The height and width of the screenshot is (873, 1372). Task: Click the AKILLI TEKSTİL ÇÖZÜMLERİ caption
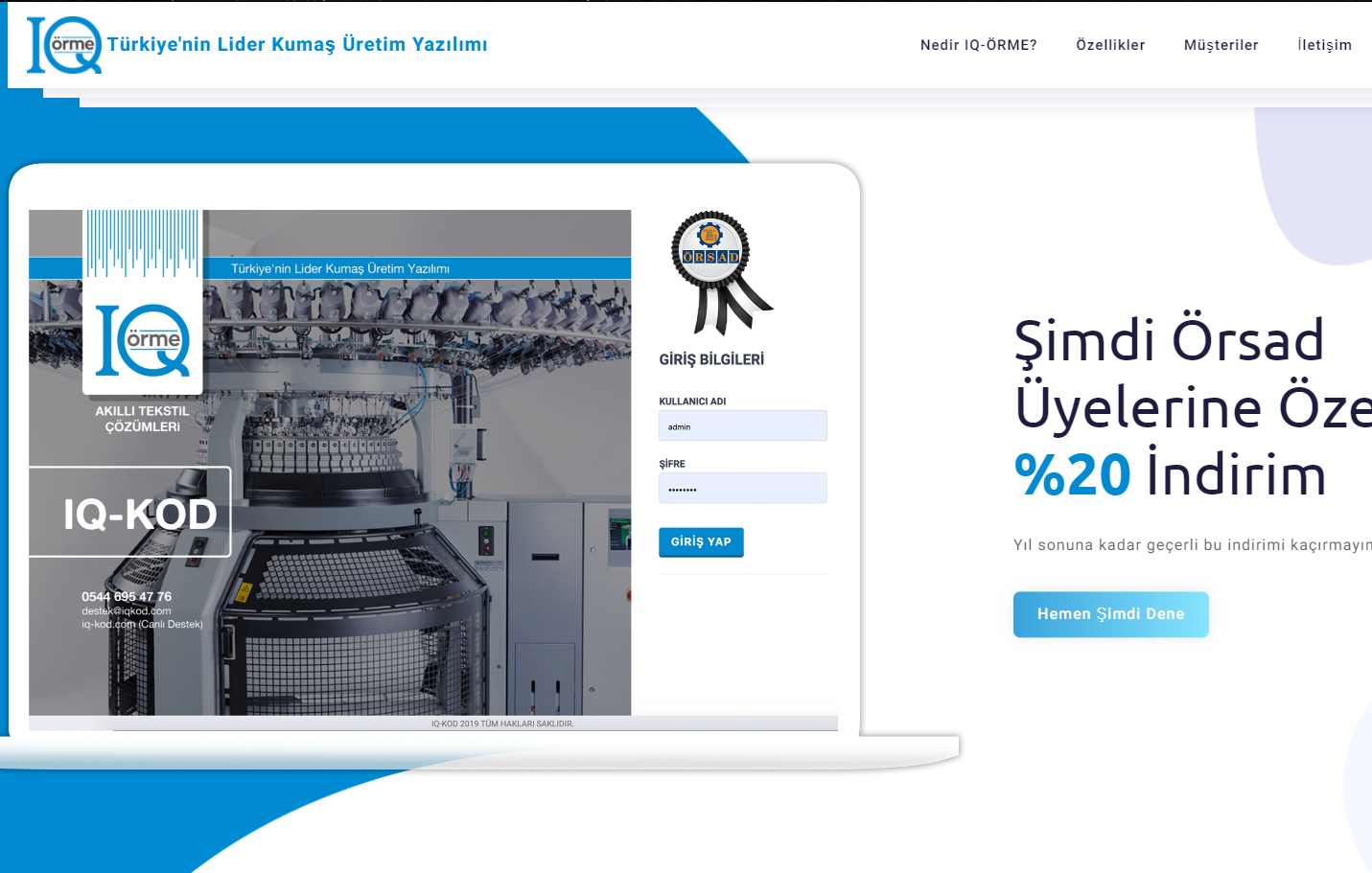(x=143, y=419)
